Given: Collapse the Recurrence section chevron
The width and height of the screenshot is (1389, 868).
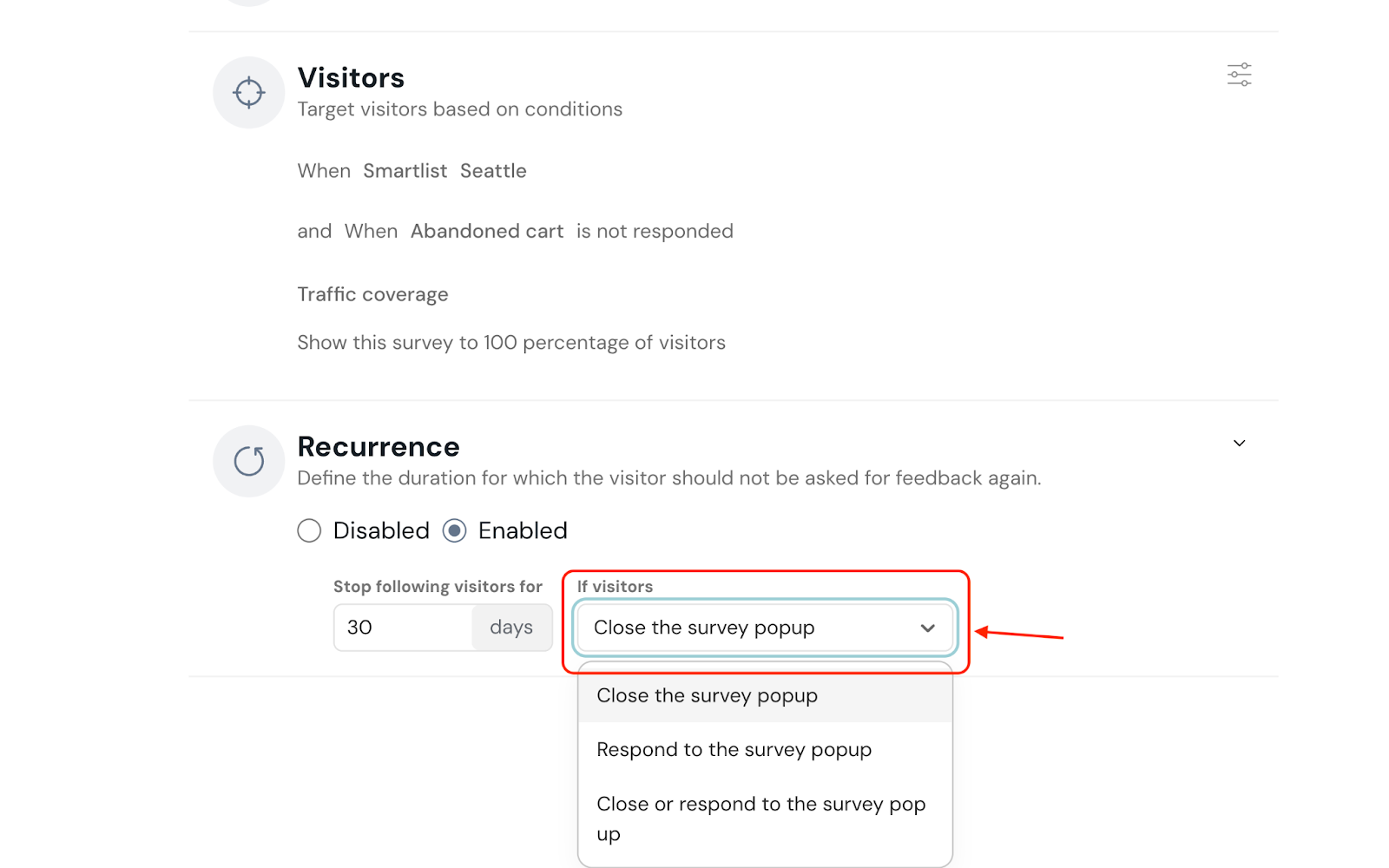Looking at the screenshot, I should coord(1239,444).
